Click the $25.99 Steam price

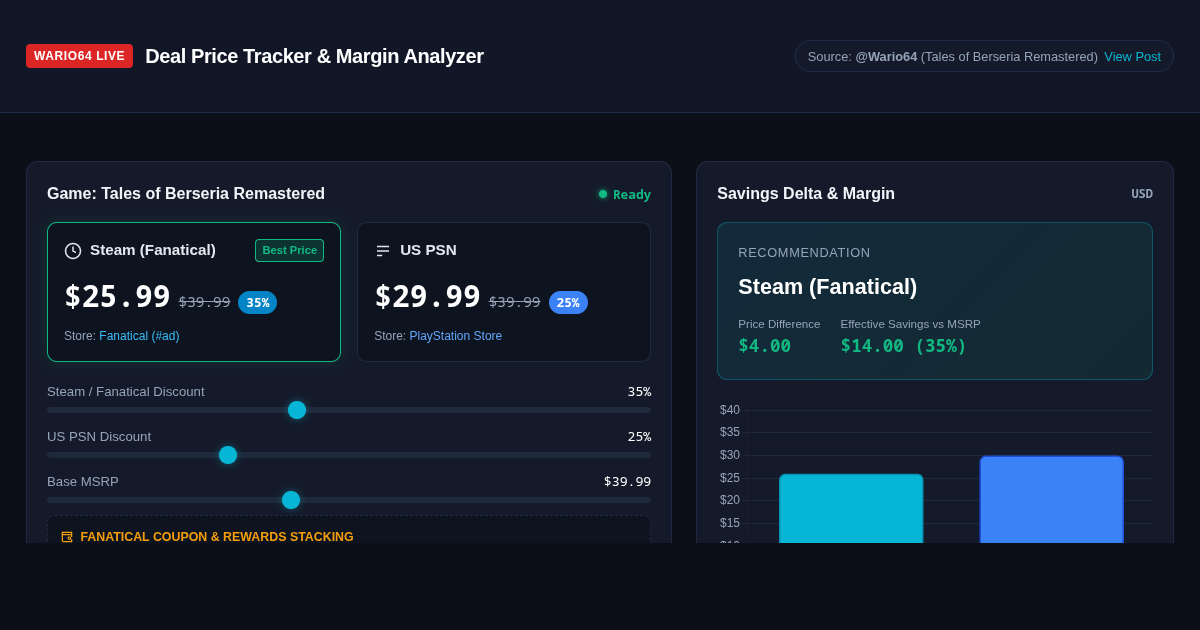pos(117,297)
